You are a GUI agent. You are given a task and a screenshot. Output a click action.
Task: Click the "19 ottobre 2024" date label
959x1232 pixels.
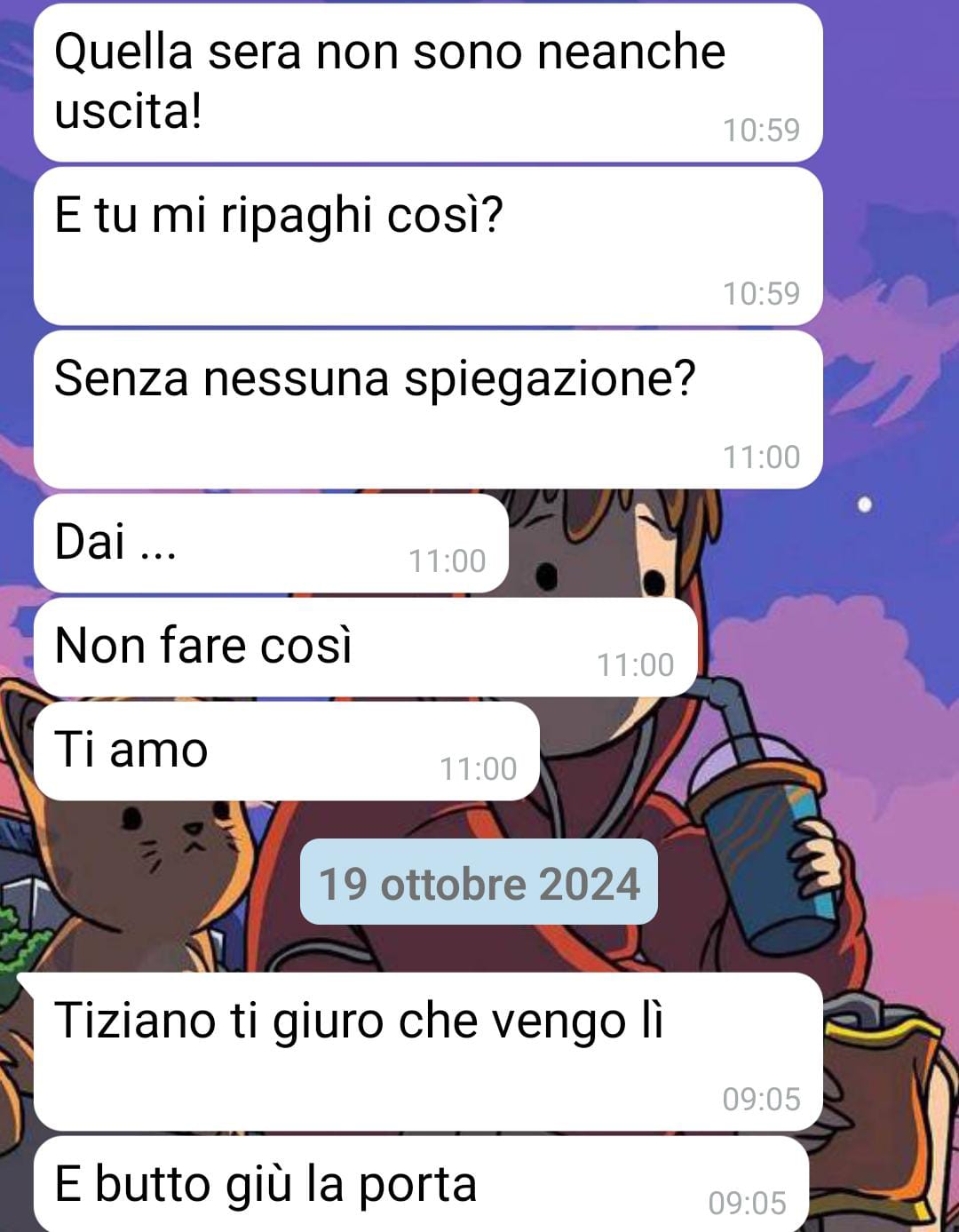coord(479,882)
